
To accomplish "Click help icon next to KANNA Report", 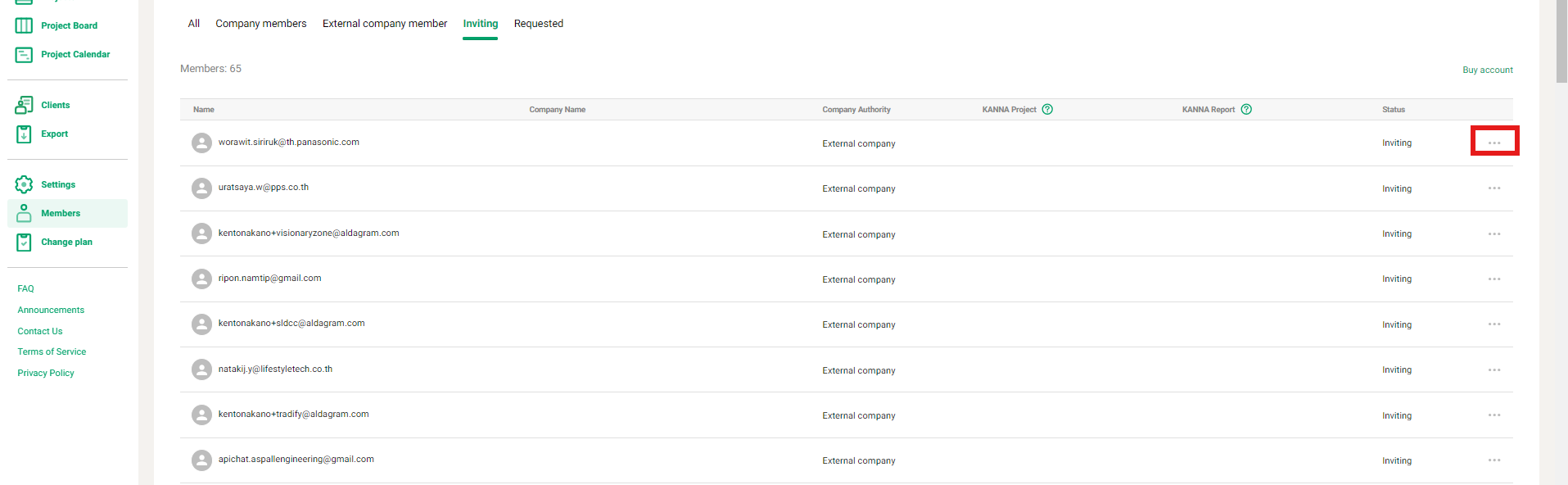I will 1246,110.
